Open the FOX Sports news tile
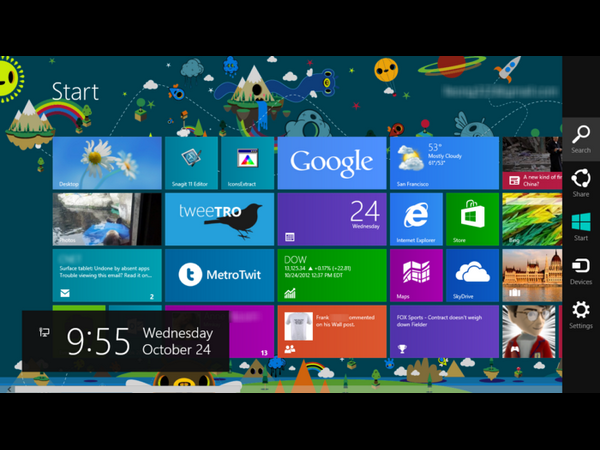The height and width of the screenshot is (450, 600). (444, 331)
